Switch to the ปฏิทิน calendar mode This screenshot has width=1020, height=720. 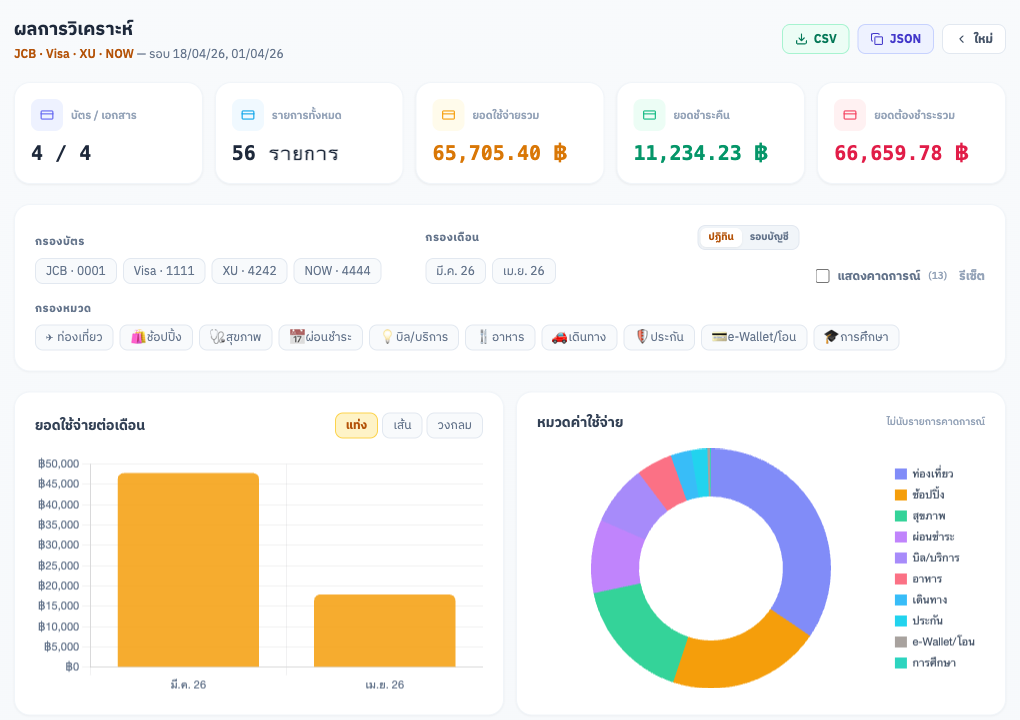coord(721,237)
